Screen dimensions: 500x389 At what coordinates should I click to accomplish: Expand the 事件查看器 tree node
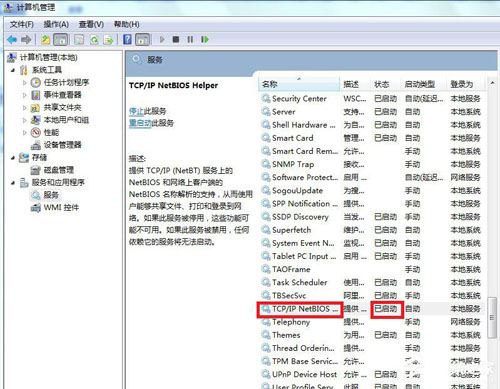coord(24,95)
